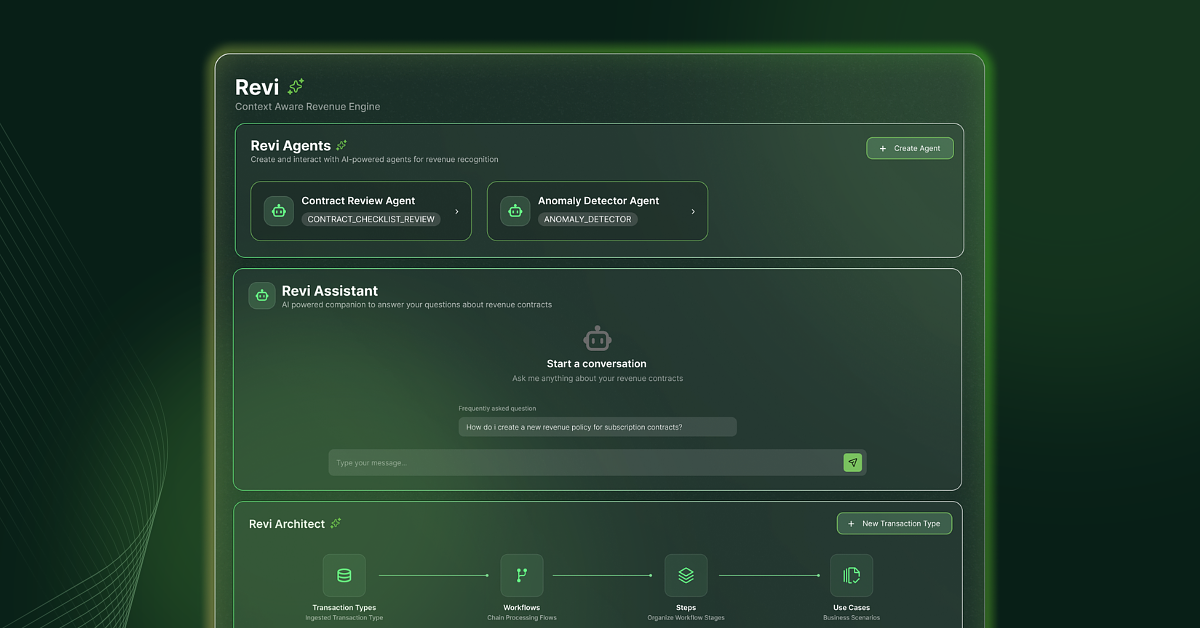This screenshot has width=1200, height=628.
Task: Click the send message paper-plane icon
Action: coord(852,462)
